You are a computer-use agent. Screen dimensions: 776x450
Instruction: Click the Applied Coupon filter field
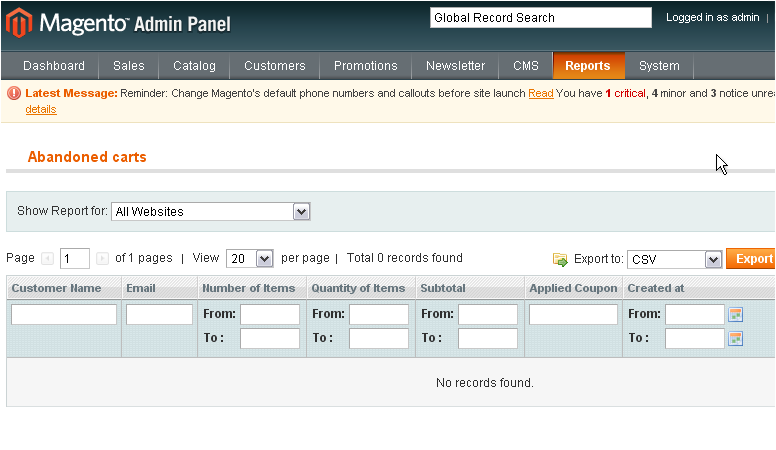point(573,315)
